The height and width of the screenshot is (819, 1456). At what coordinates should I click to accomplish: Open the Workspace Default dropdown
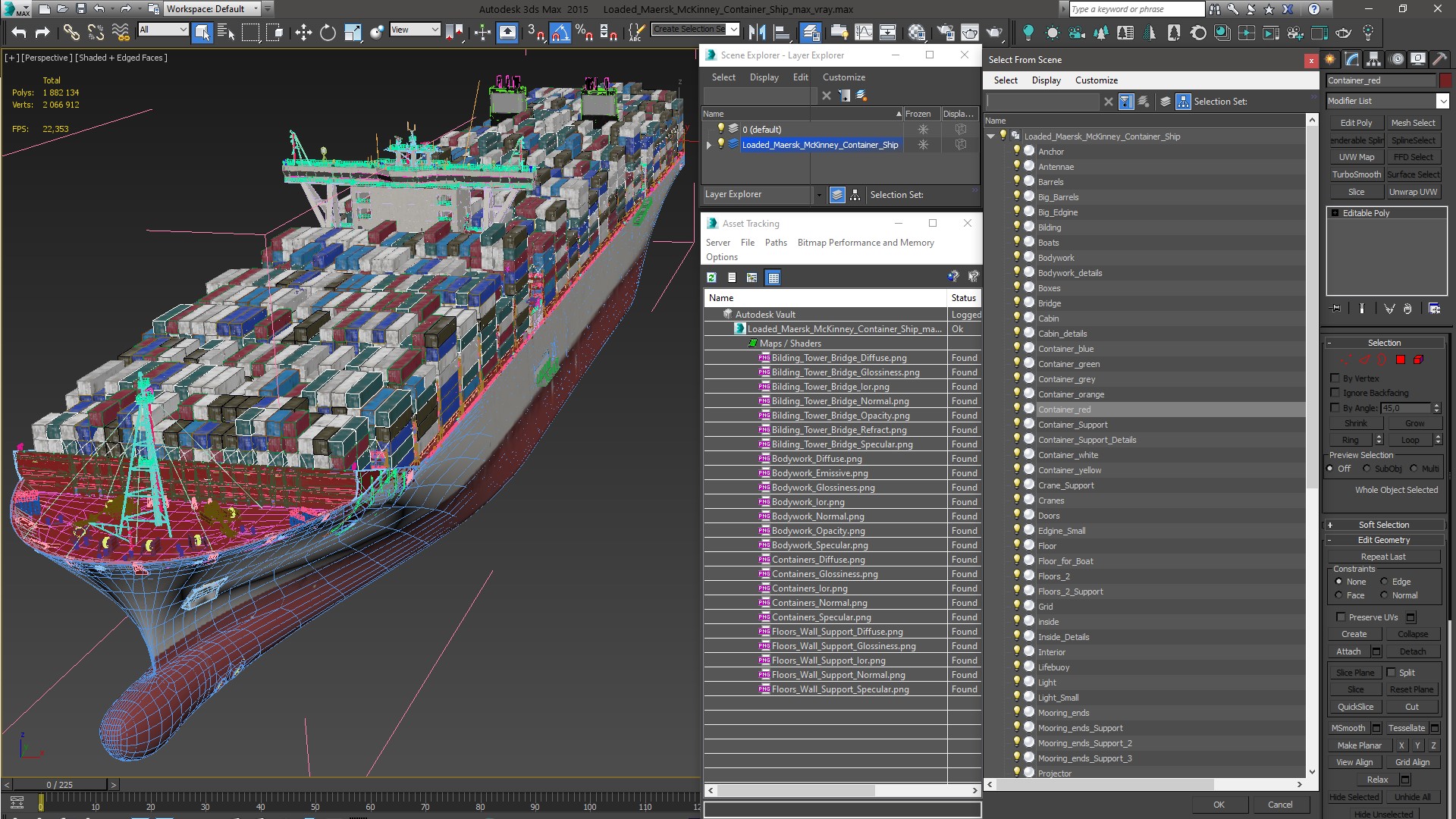pyautogui.click(x=212, y=9)
